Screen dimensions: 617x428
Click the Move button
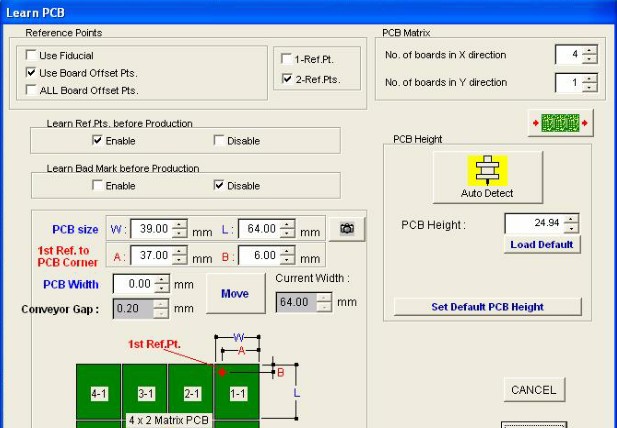click(235, 293)
